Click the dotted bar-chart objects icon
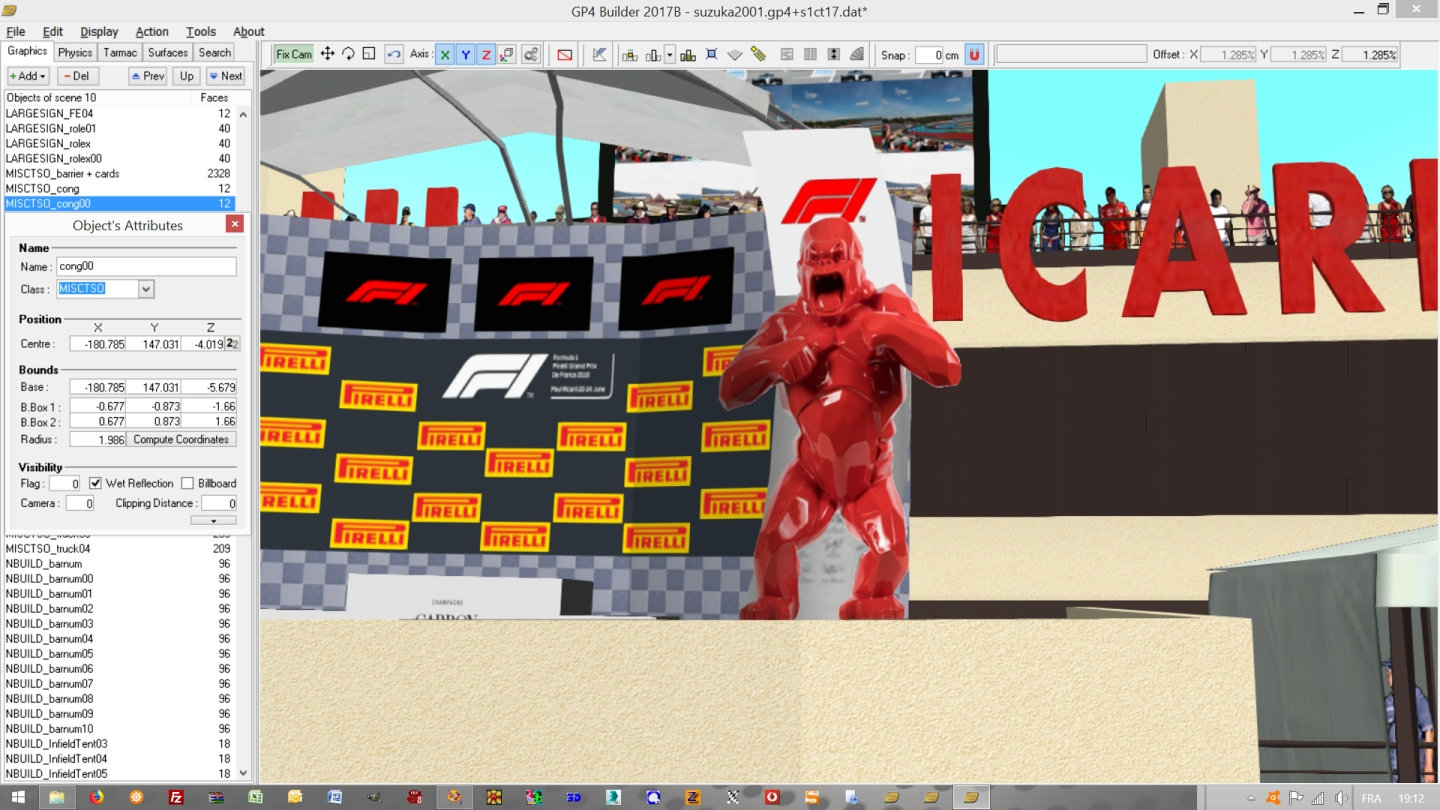1440x810 pixels. pyautogui.click(x=630, y=54)
